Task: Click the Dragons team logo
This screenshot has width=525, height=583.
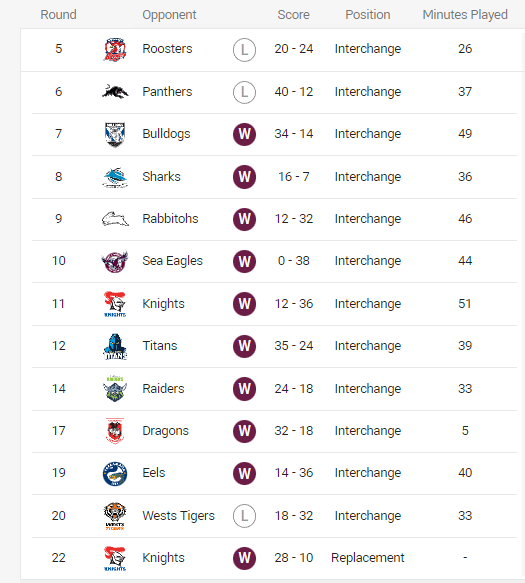Action: [x=115, y=431]
